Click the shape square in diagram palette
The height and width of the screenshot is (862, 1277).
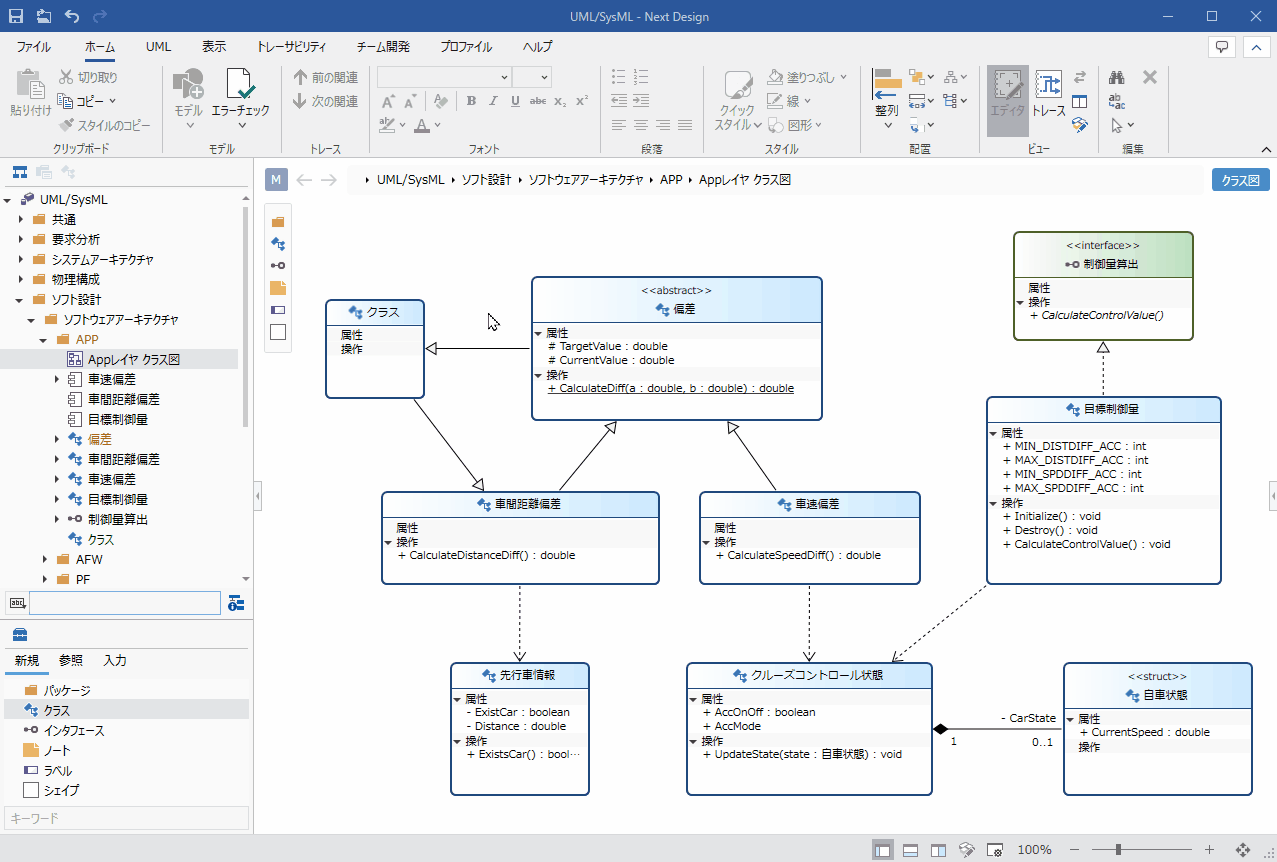click(x=278, y=332)
